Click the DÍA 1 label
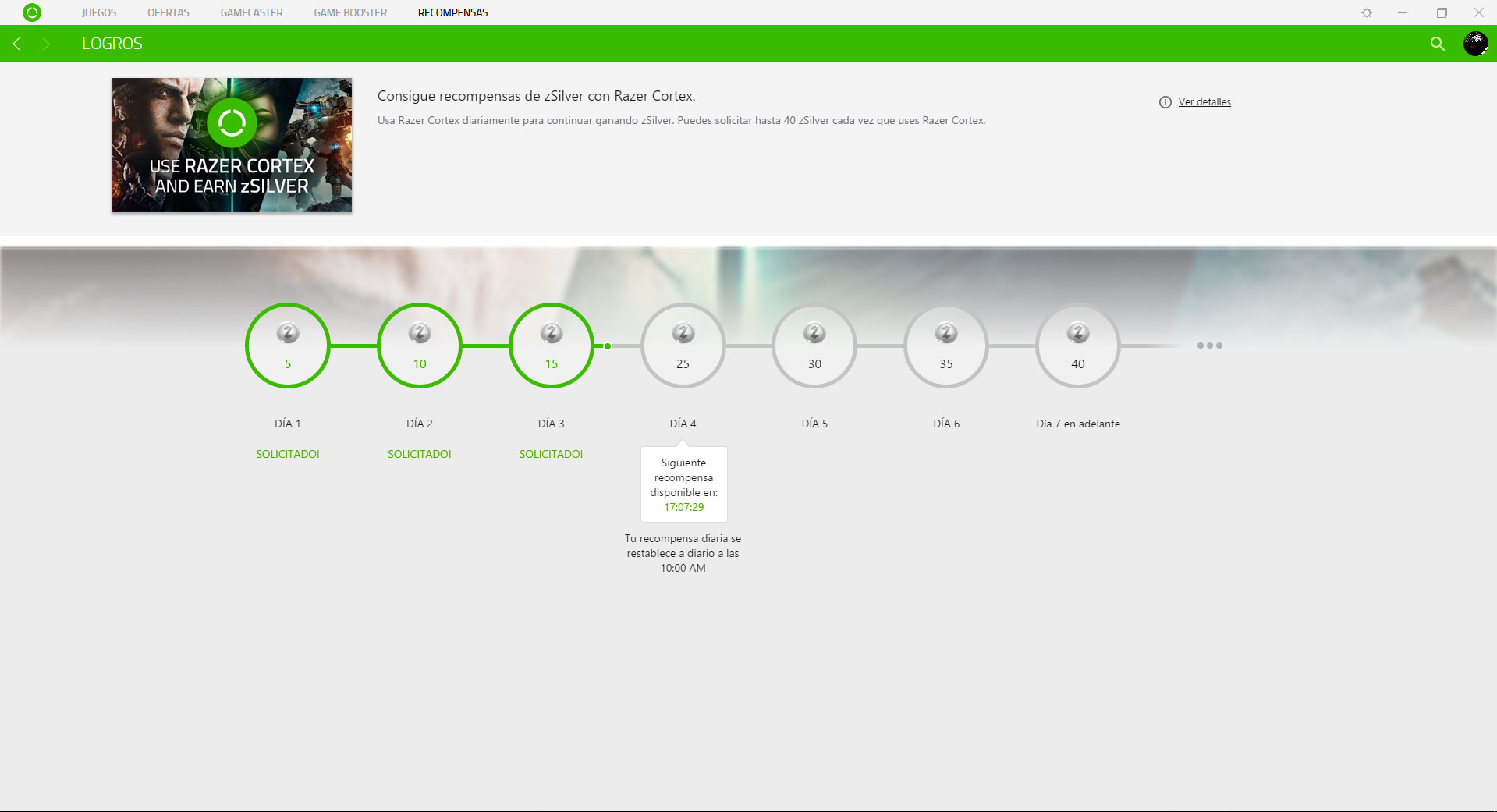 [x=288, y=424]
